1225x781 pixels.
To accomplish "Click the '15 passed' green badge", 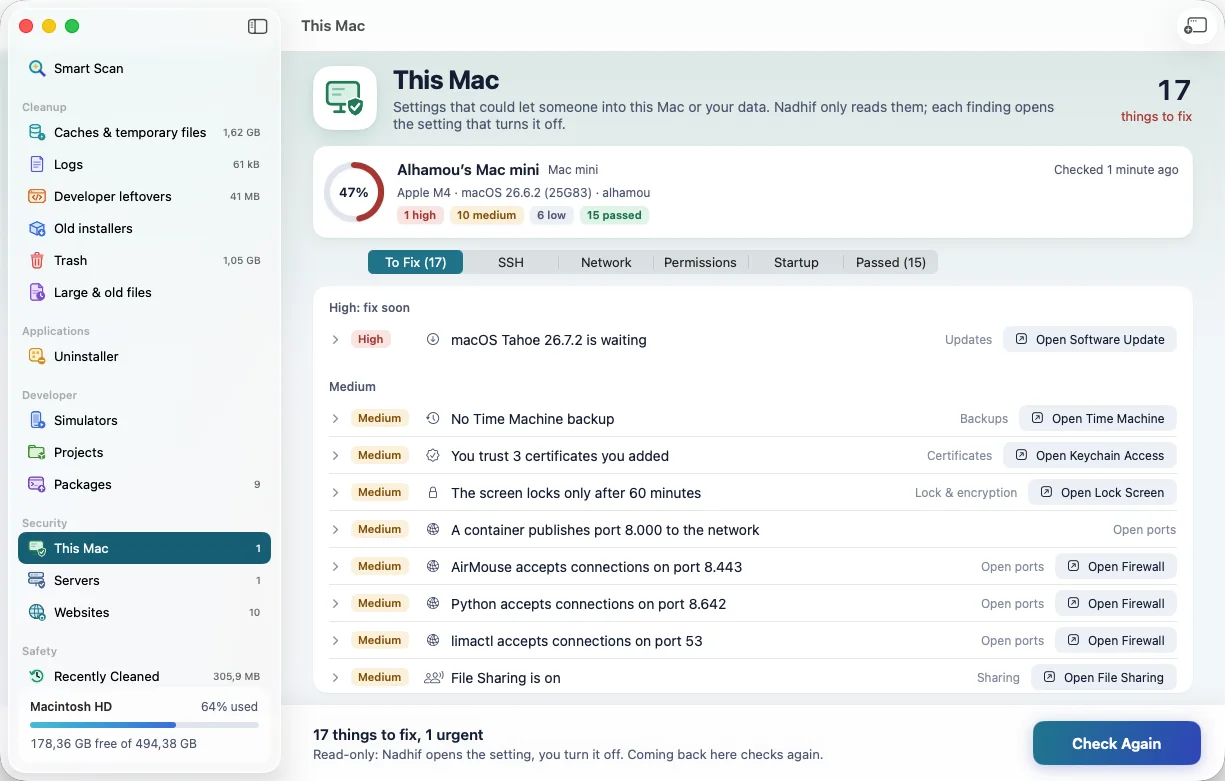I will click(614, 215).
